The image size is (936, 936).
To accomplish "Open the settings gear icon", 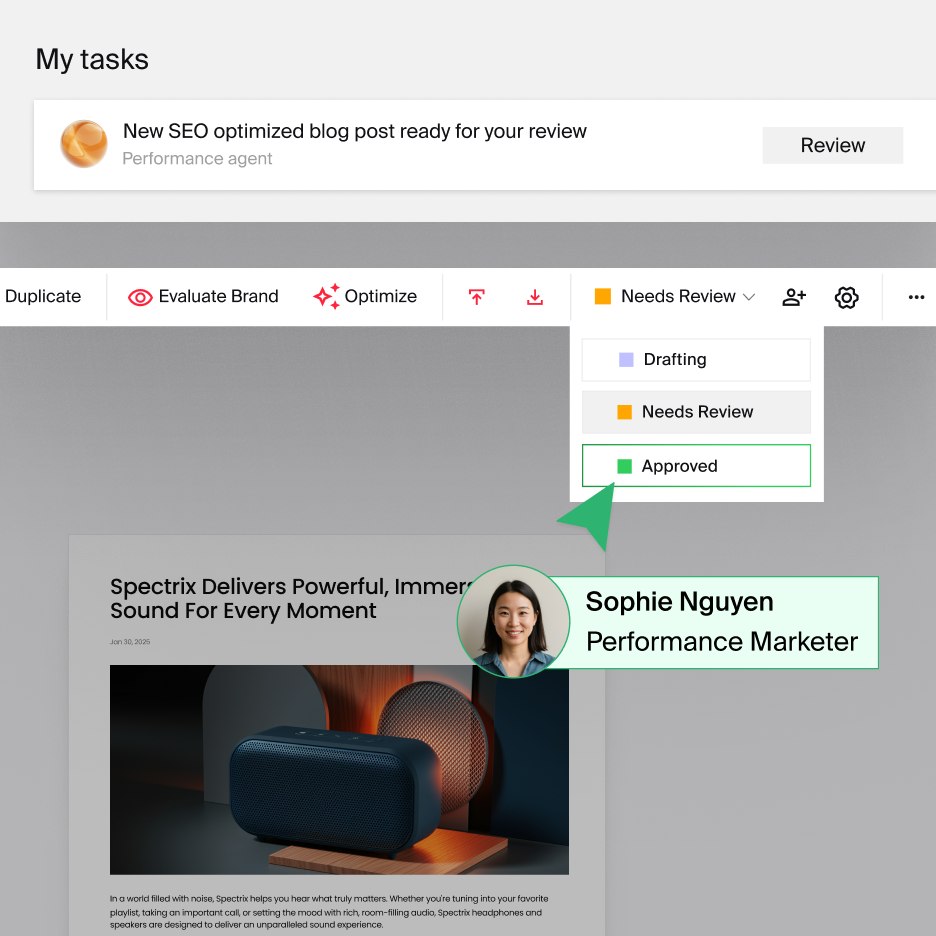I will click(x=846, y=297).
